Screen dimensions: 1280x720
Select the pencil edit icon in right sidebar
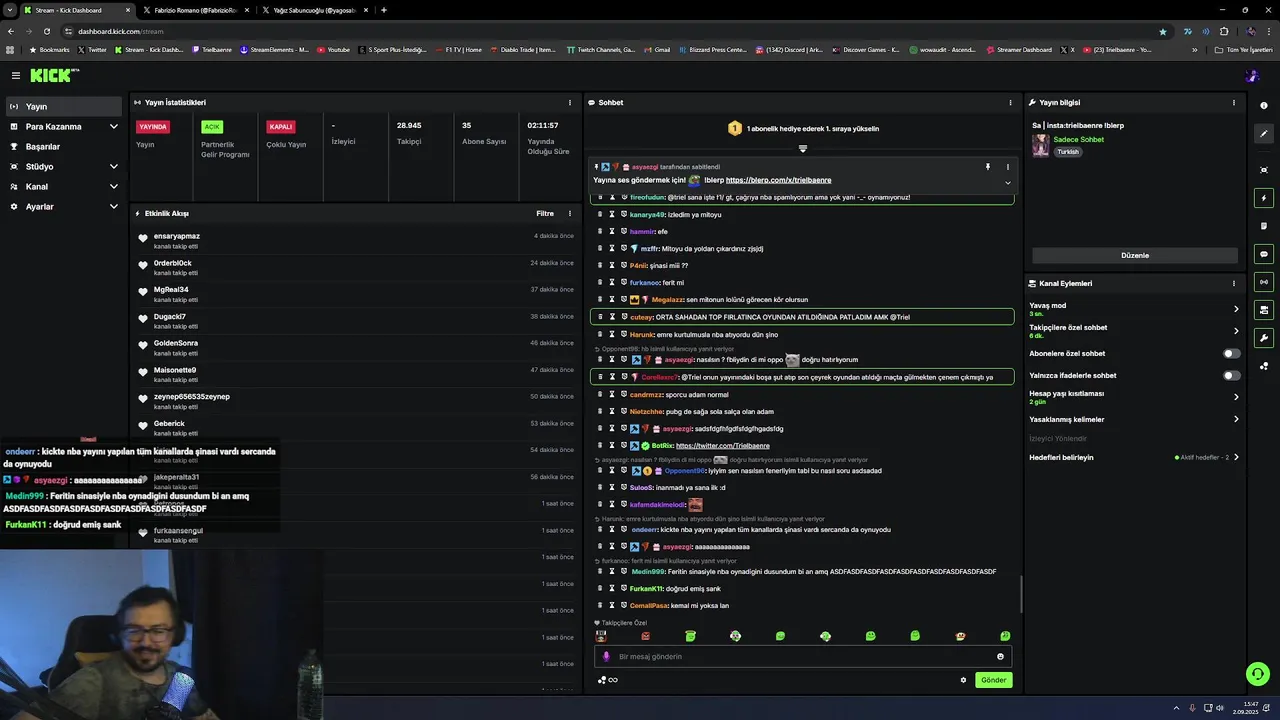1264,133
